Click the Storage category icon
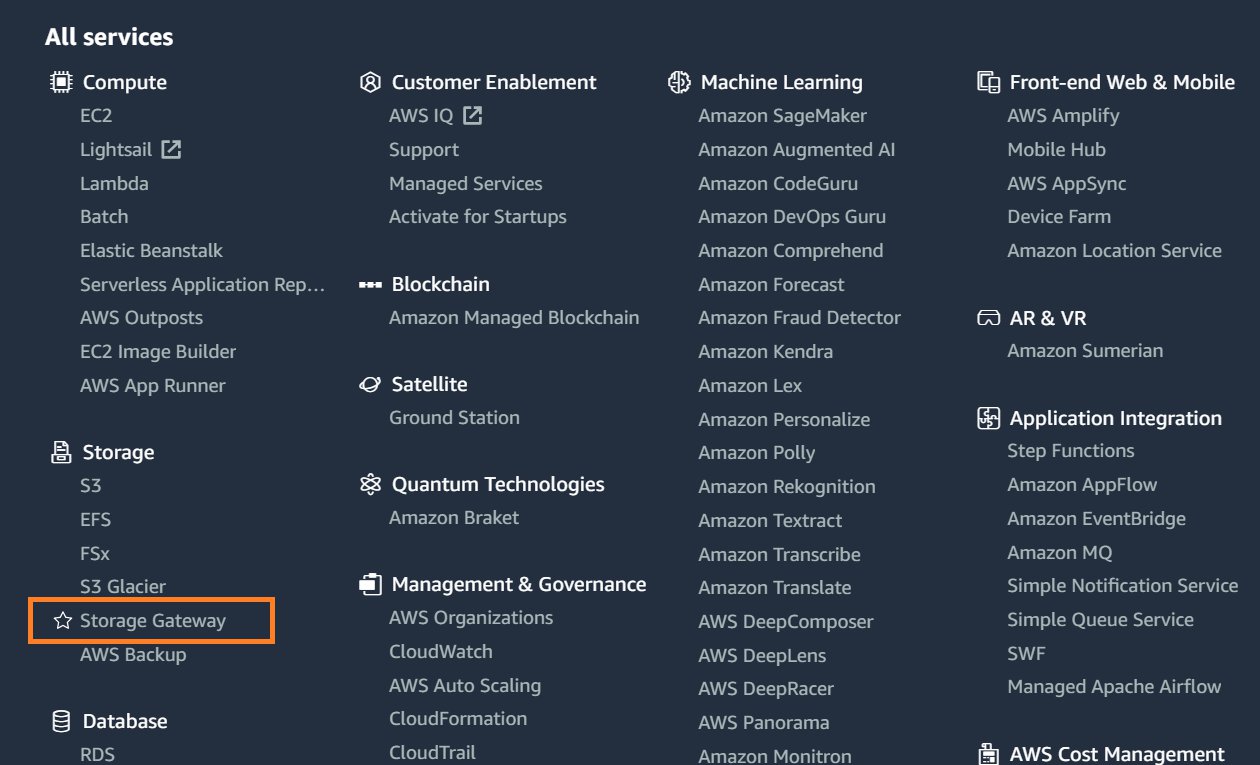1260x765 pixels. 61,452
